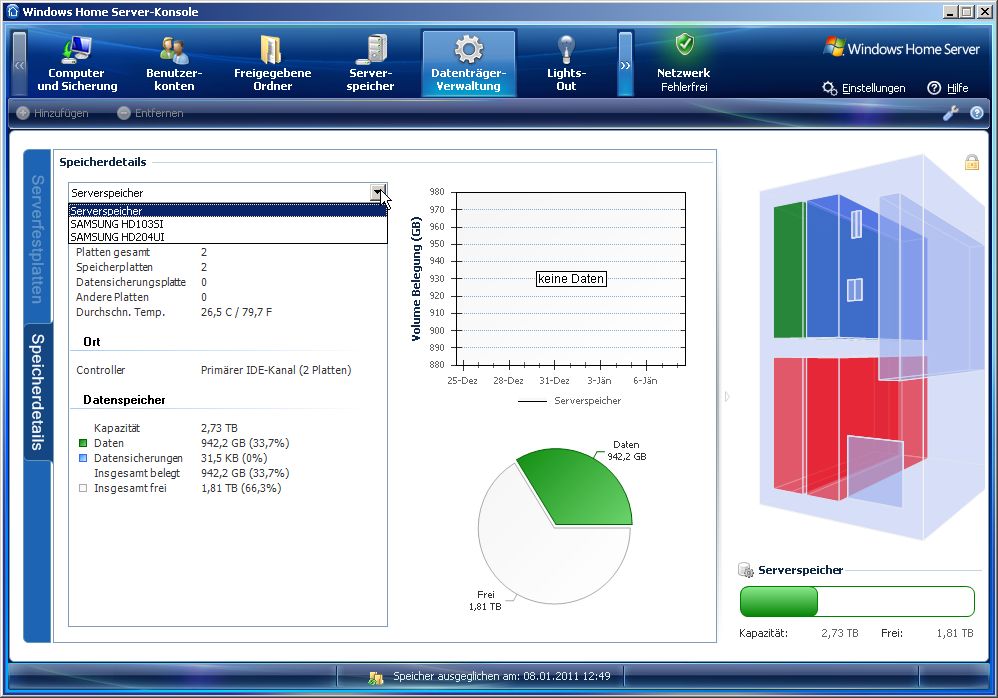Collapse the Serverspeicher dropdown arrow
The image size is (998, 698).
pos(378,192)
